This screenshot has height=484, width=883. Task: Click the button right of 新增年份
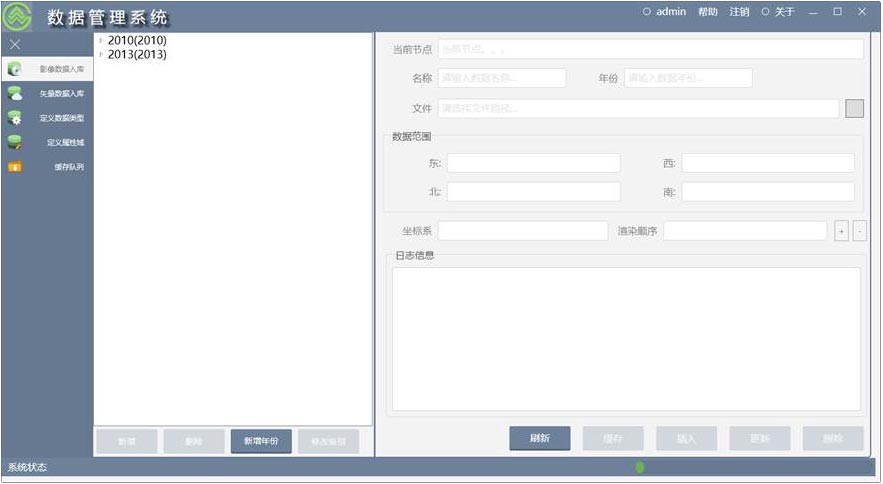pos(329,441)
